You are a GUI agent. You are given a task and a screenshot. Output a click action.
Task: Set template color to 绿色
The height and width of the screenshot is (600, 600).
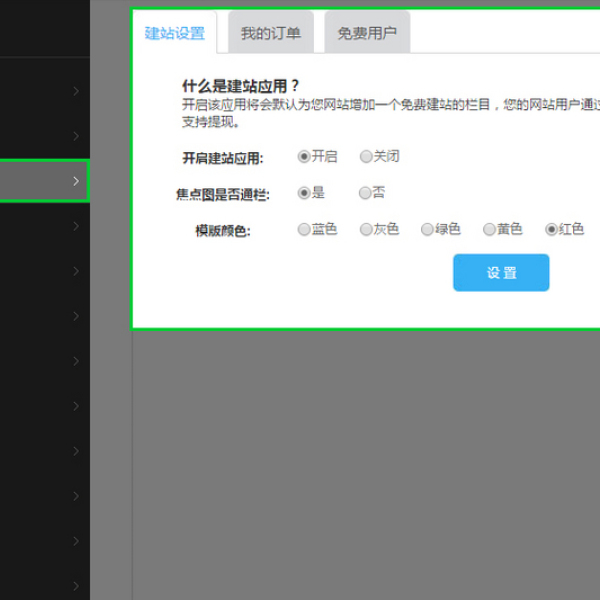click(427, 229)
